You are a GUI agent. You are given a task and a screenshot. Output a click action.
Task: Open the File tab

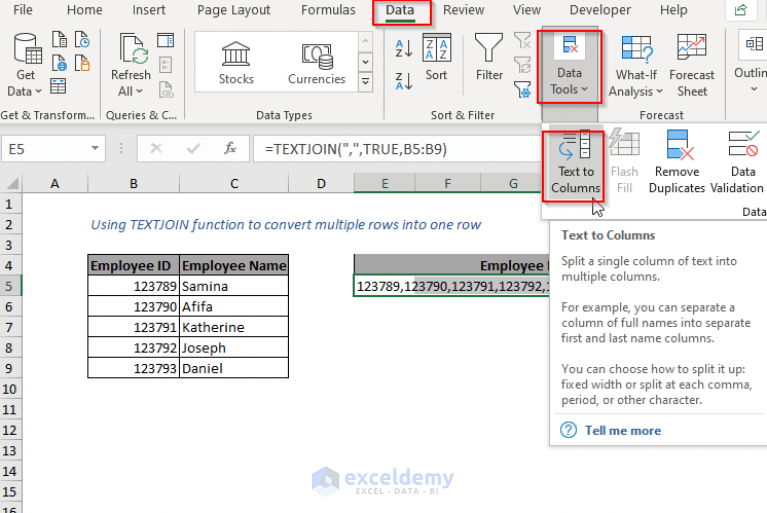(x=23, y=10)
